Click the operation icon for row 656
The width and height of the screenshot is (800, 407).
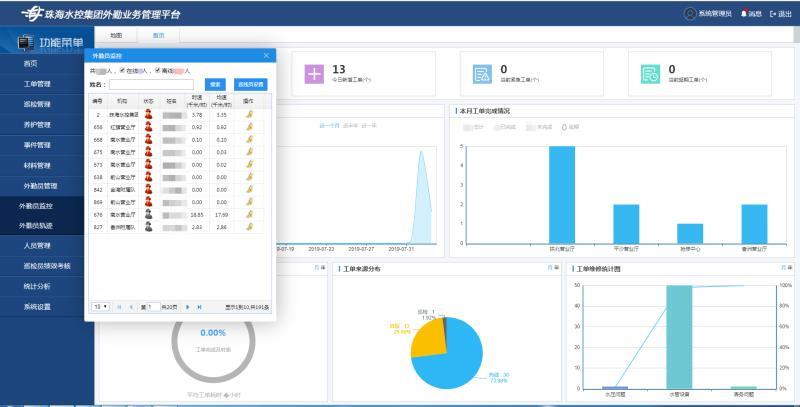249,128
